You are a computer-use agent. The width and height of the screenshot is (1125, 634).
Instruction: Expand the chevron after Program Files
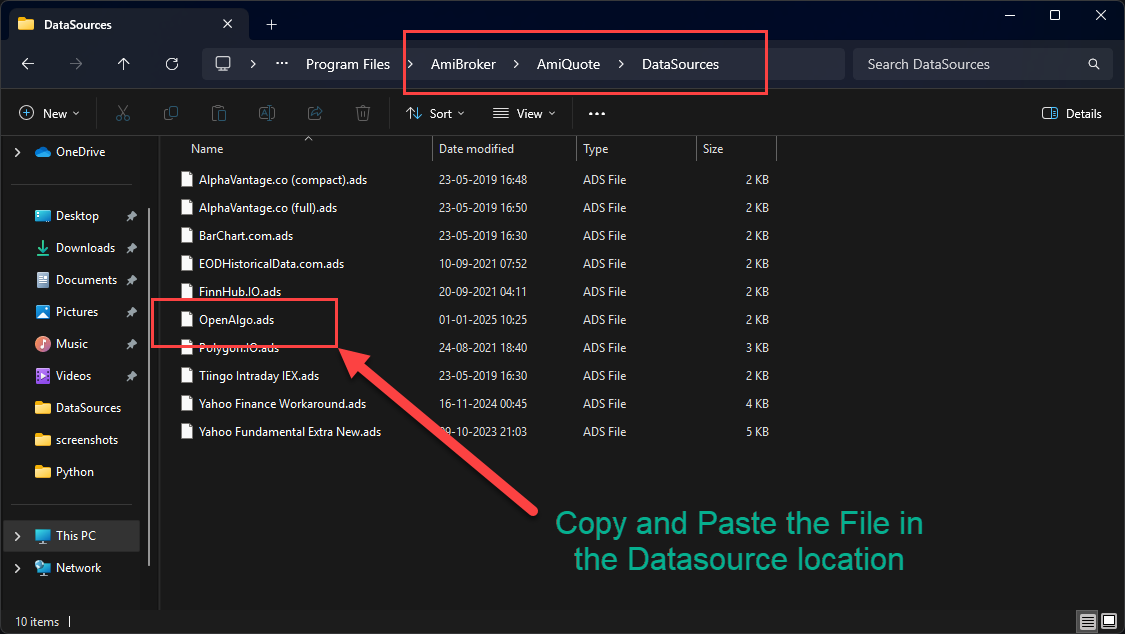pyautogui.click(x=410, y=64)
